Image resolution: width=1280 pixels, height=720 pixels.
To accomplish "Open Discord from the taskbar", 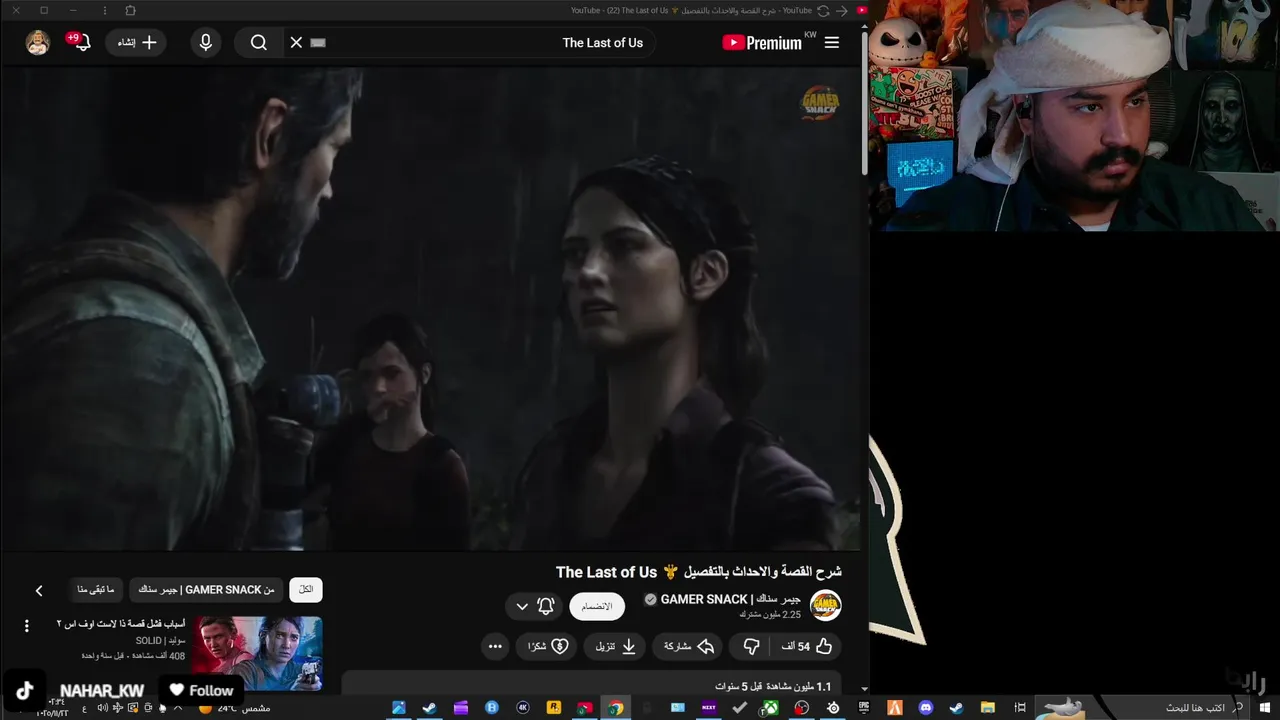I will [x=926, y=708].
